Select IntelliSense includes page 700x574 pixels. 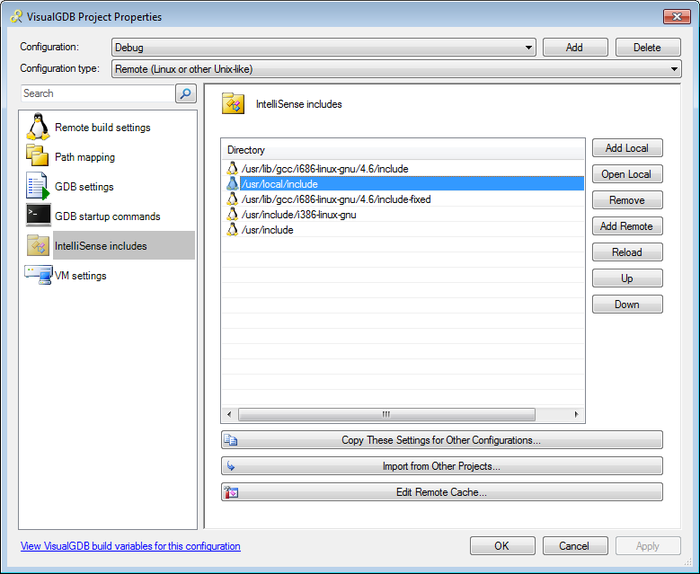[124, 245]
